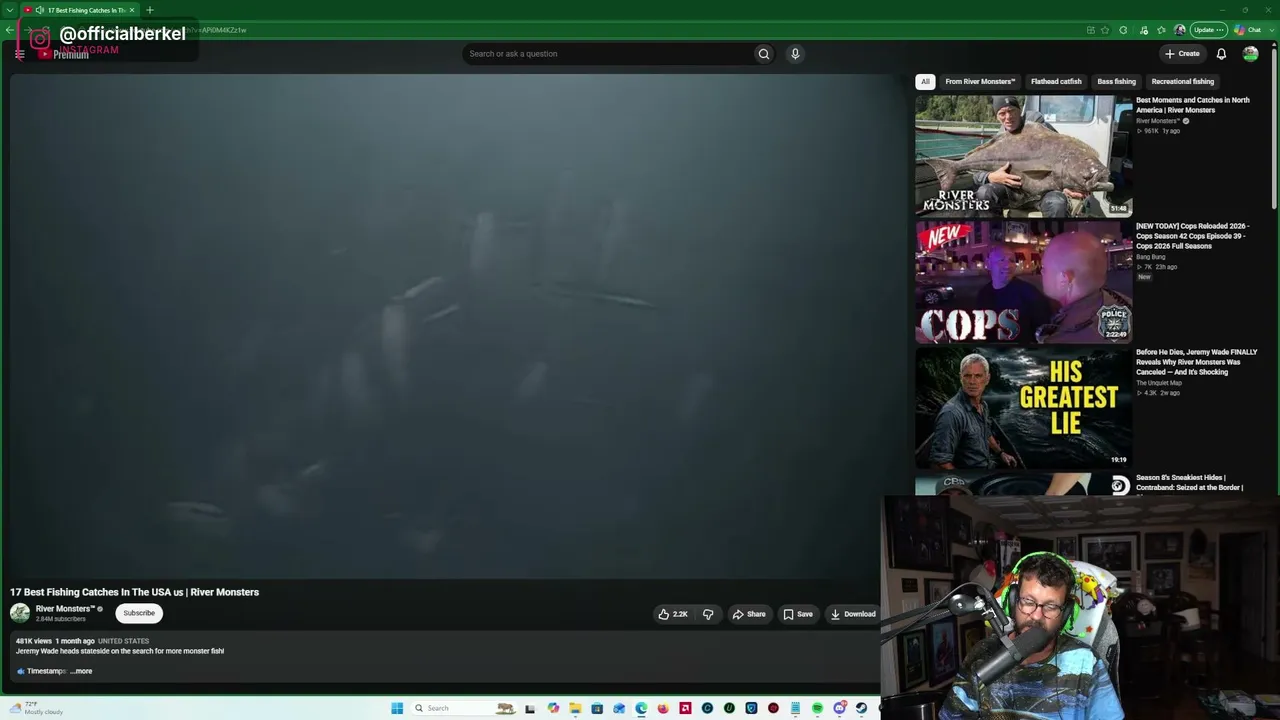
Task: Select the All filter chip
Action: coord(925,82)
